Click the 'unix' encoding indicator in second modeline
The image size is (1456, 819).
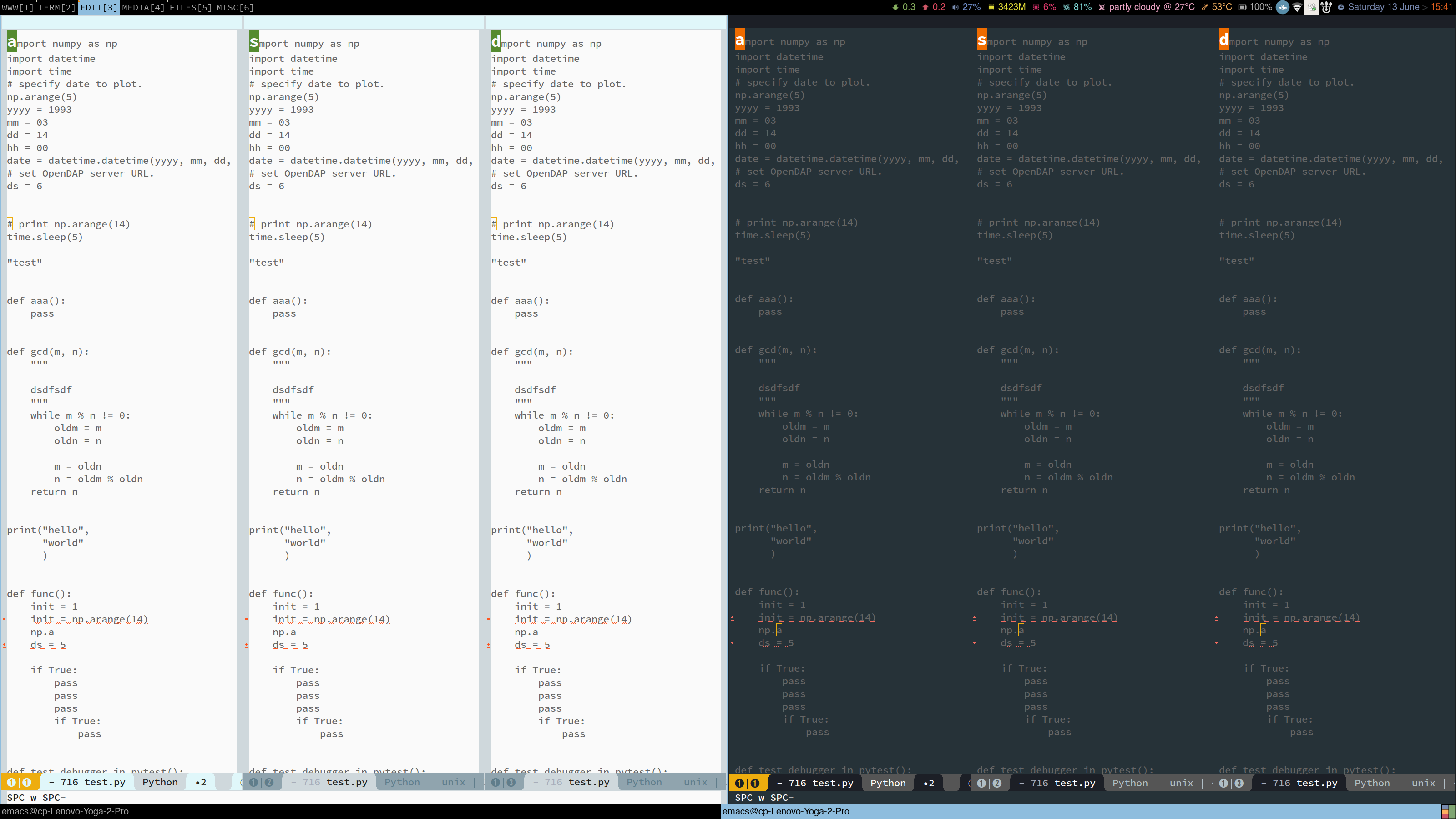(453, 782)
